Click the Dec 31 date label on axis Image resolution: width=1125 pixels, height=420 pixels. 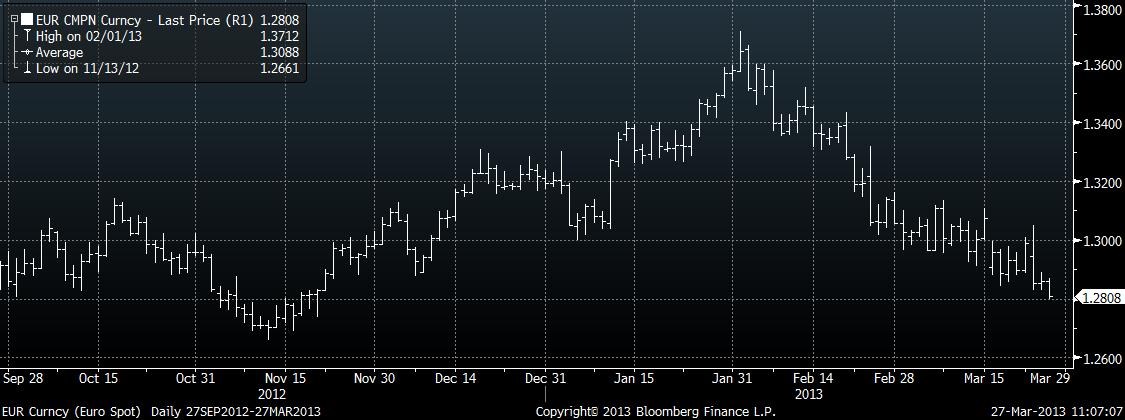545,379
